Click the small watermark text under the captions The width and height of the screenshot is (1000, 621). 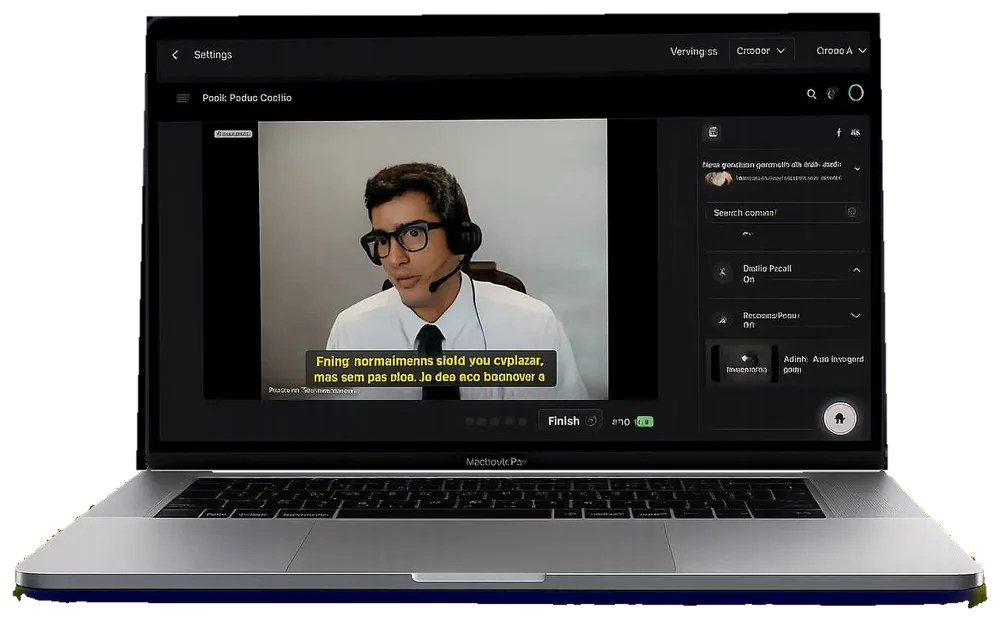(x=312, y=390)
